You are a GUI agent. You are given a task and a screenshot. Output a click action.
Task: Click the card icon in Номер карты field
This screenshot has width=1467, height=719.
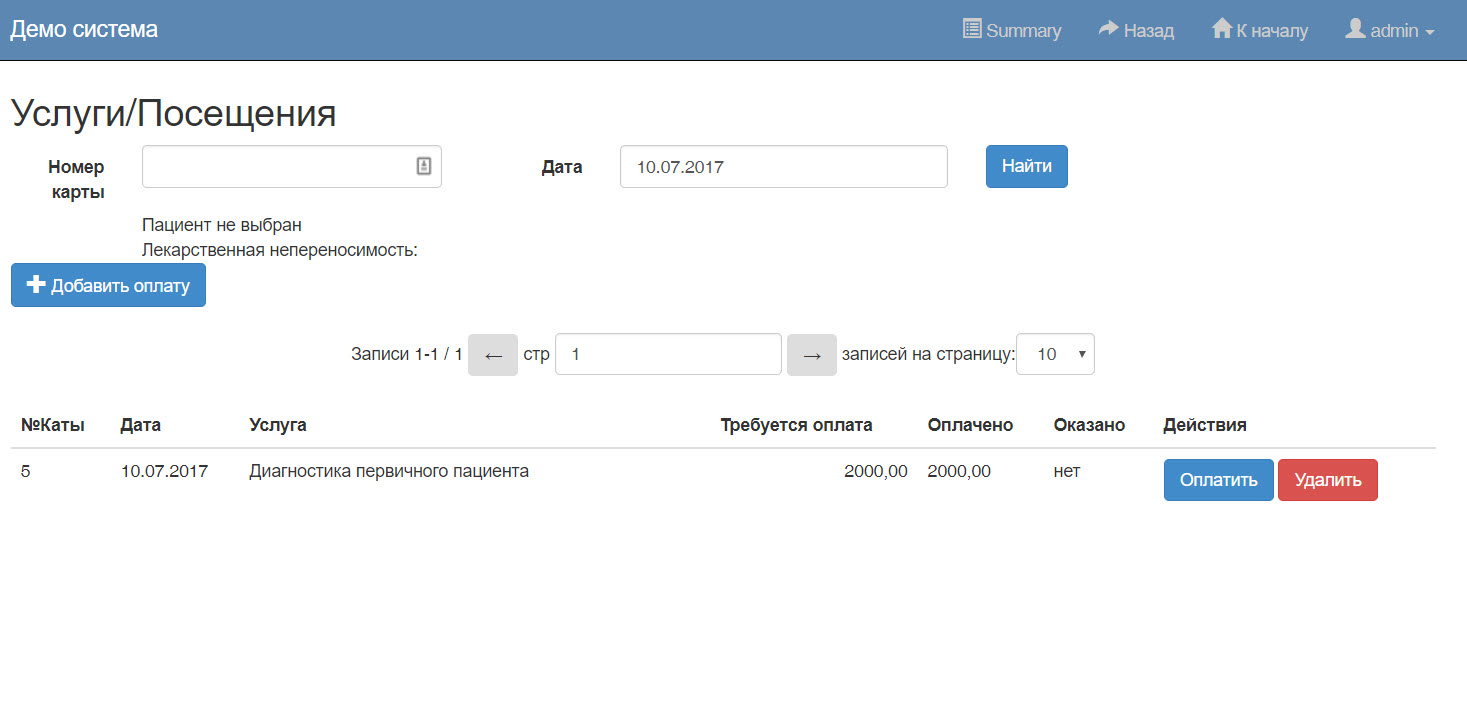[x=424, y=167]
